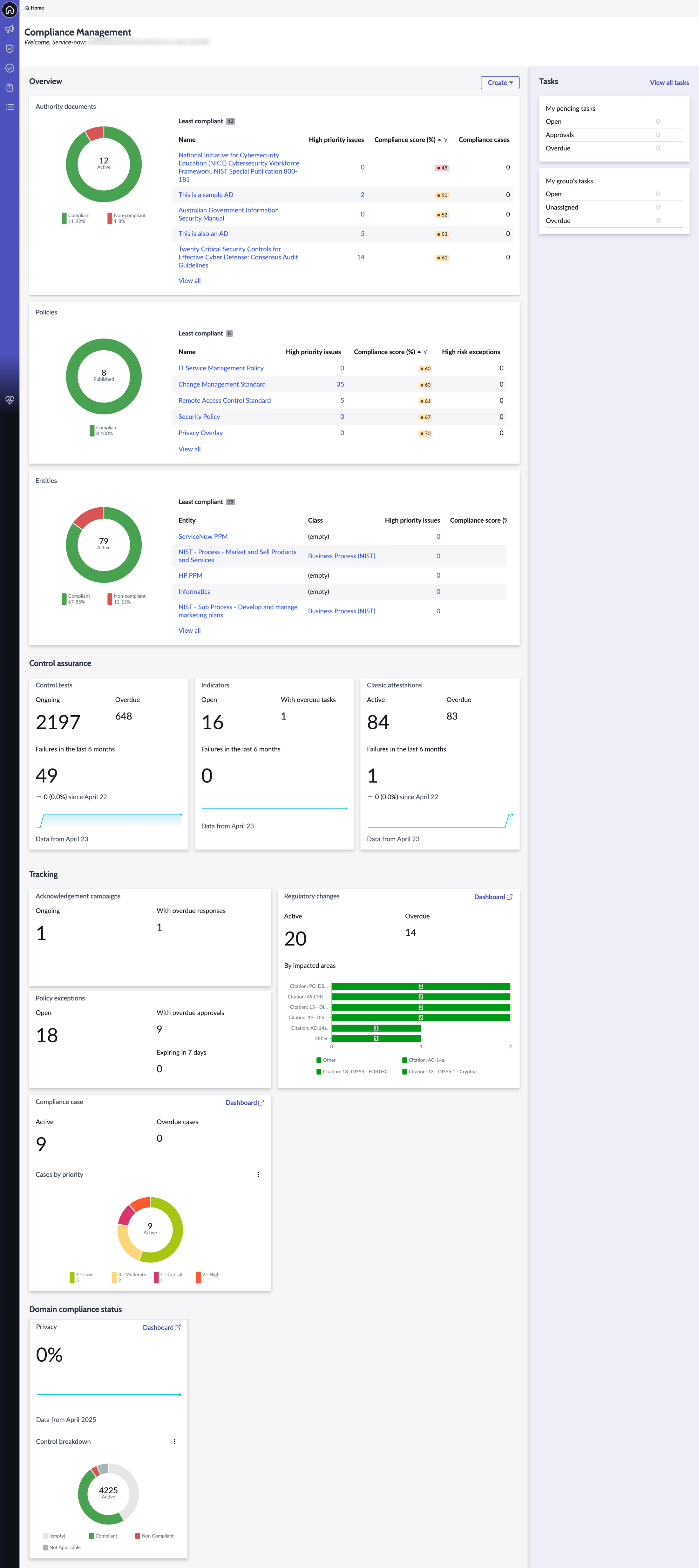
Task: Open Privacy Overlay policy
Action: point(200,433)
